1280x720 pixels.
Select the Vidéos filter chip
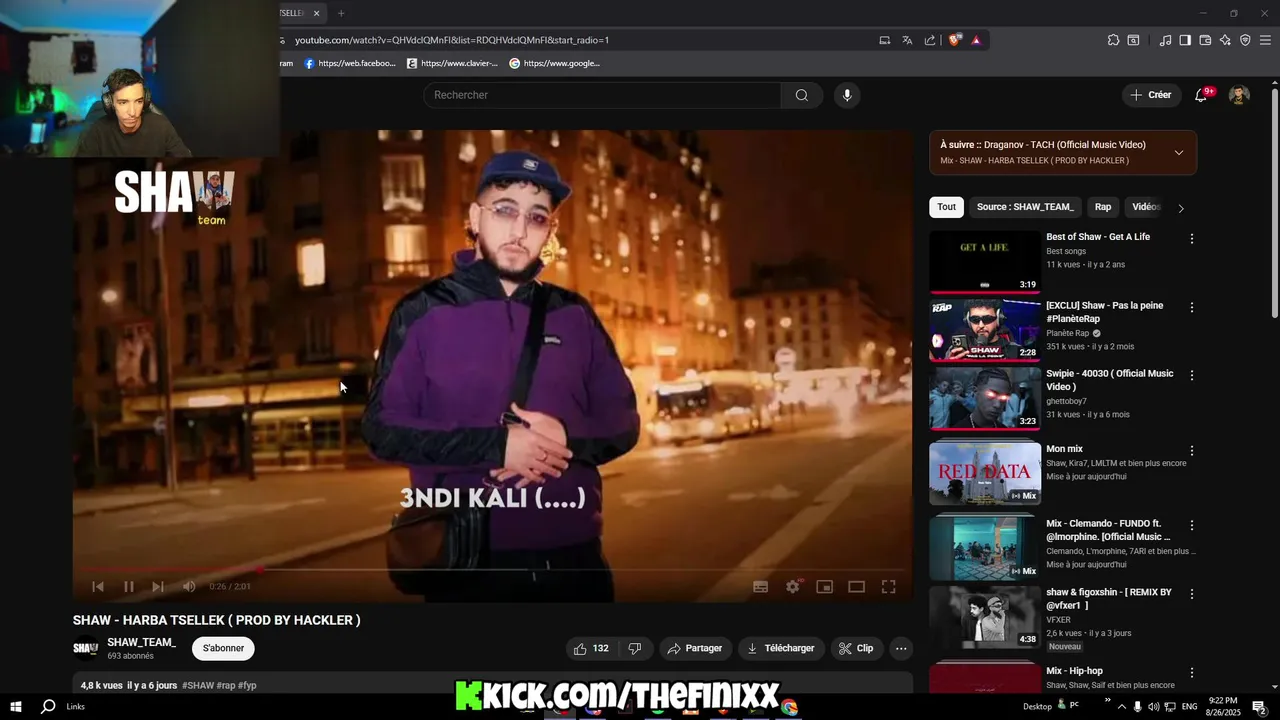point(1145,207)
